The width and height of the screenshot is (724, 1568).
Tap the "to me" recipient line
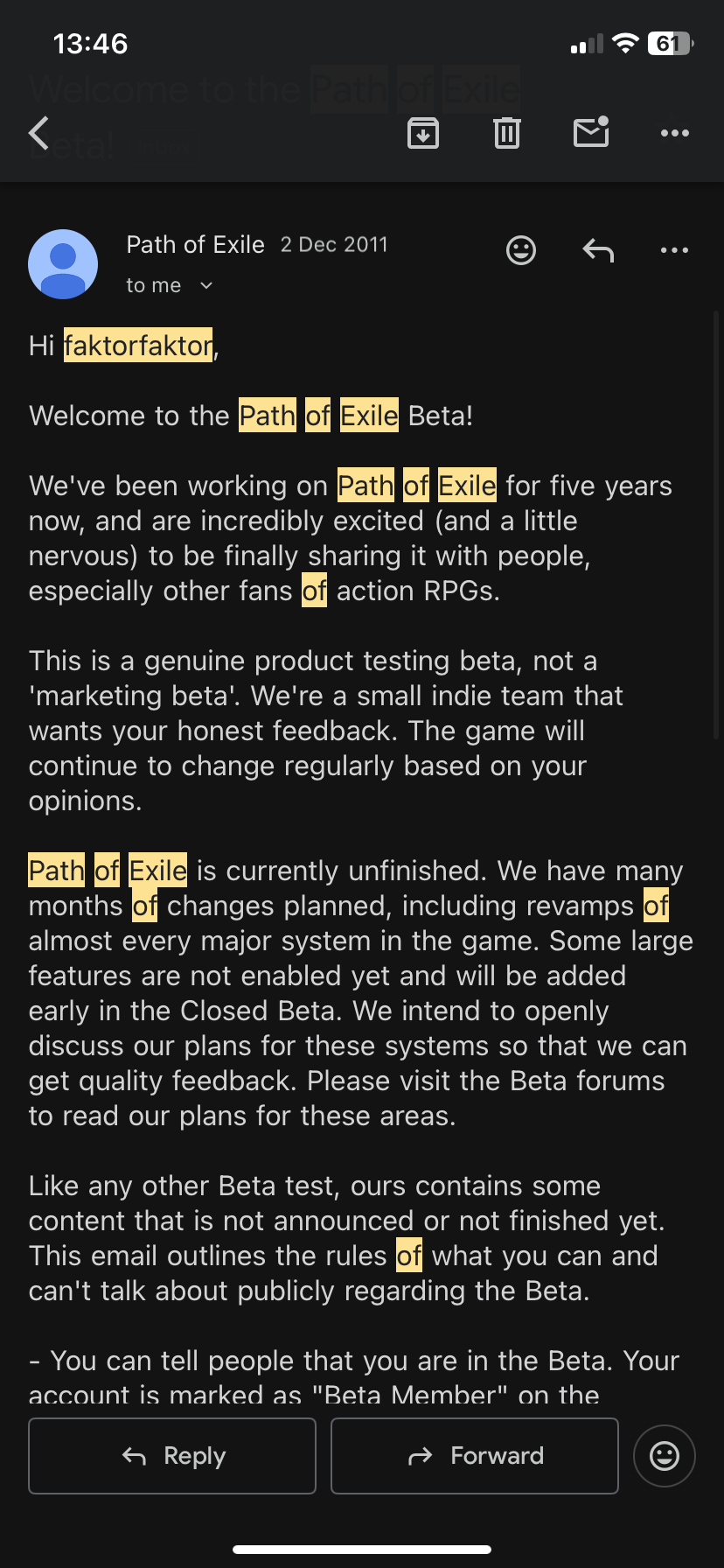[154, 285]
